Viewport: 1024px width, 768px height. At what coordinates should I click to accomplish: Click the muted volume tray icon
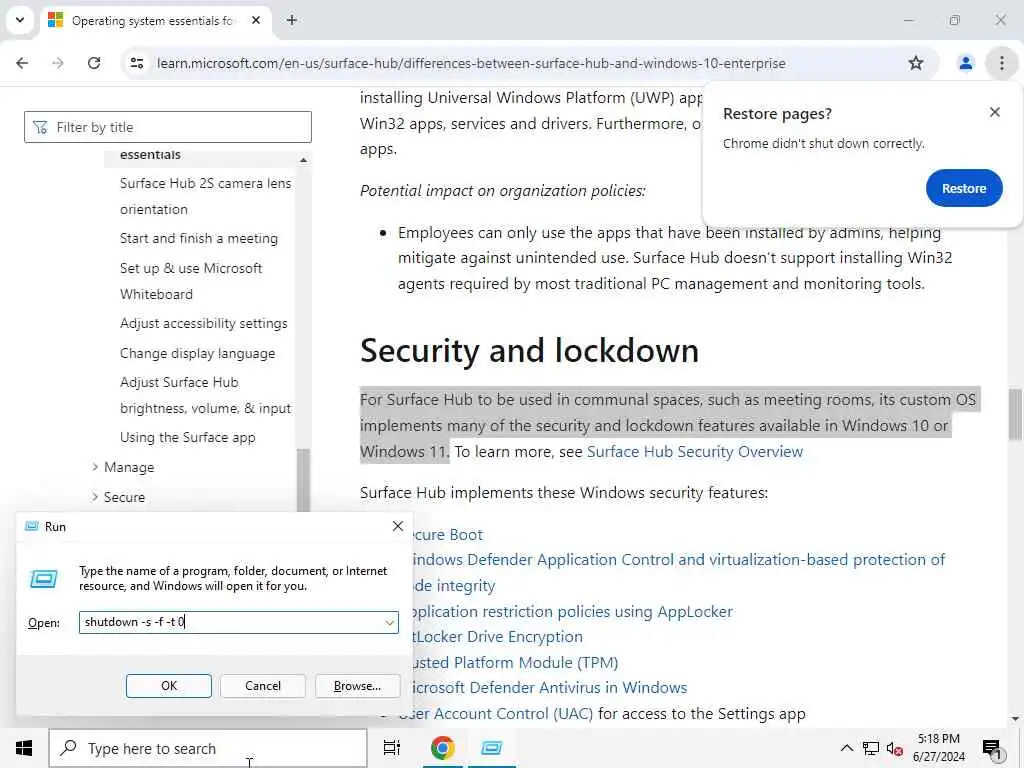pyautogui.click(x=895, y=748)
